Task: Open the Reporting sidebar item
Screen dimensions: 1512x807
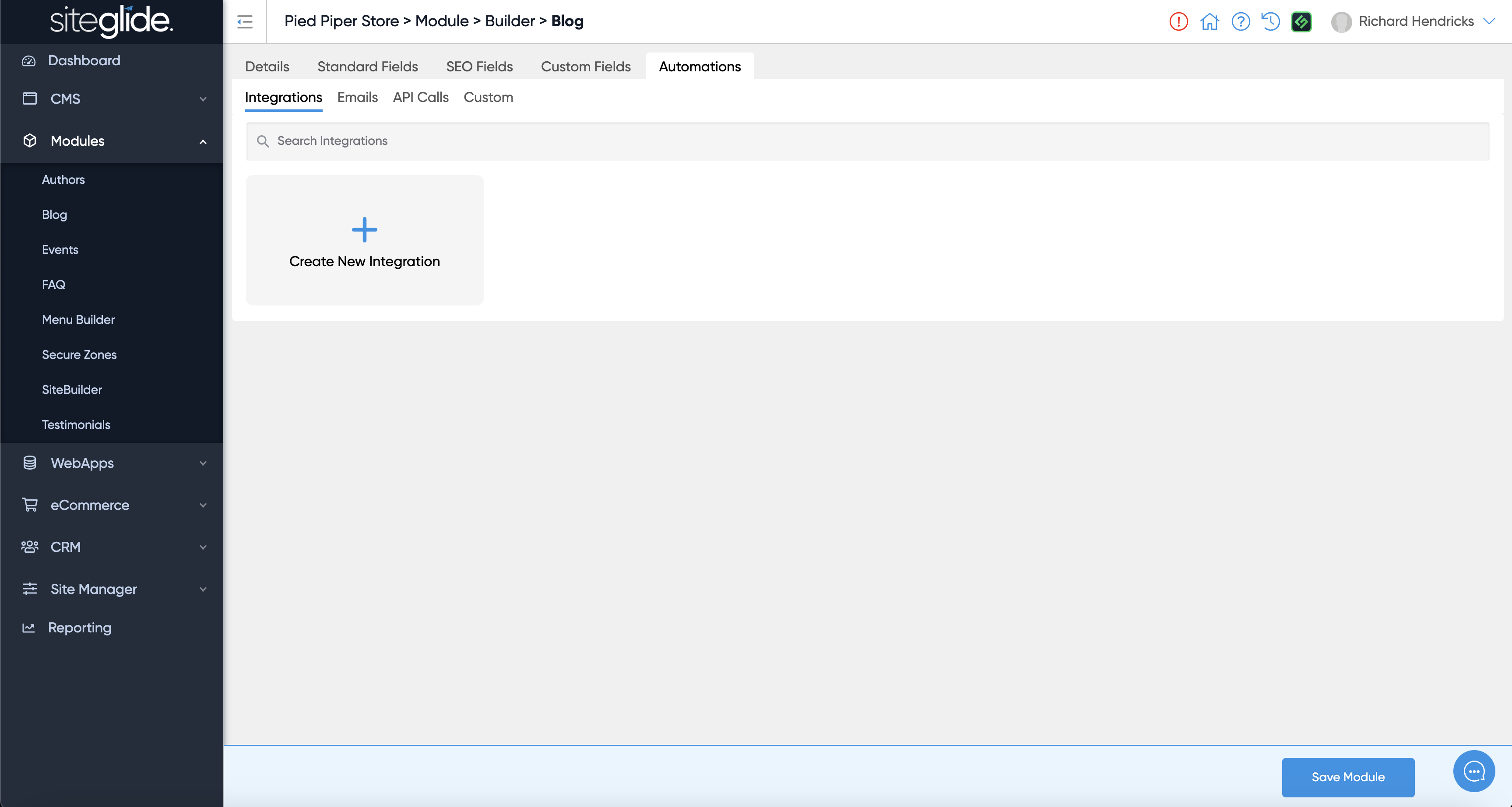Action: click(79, 628)
